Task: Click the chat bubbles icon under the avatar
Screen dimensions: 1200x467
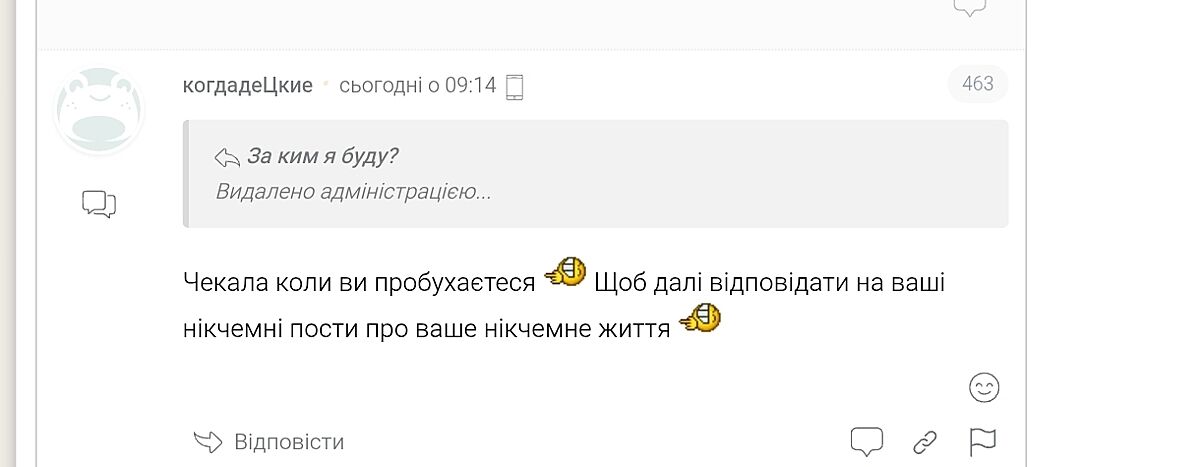Action: tap(99, 204)
